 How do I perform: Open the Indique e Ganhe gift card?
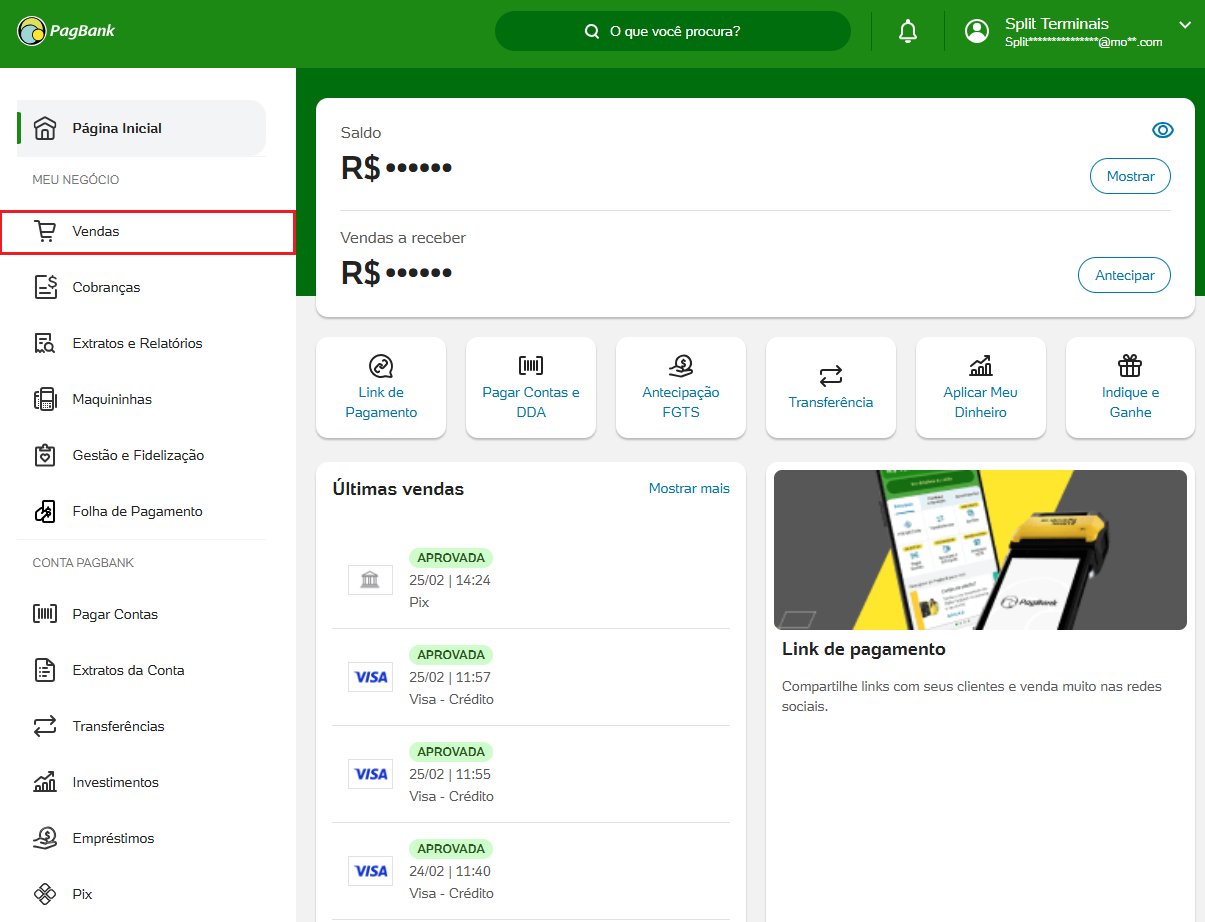[x=1130, y=388]
